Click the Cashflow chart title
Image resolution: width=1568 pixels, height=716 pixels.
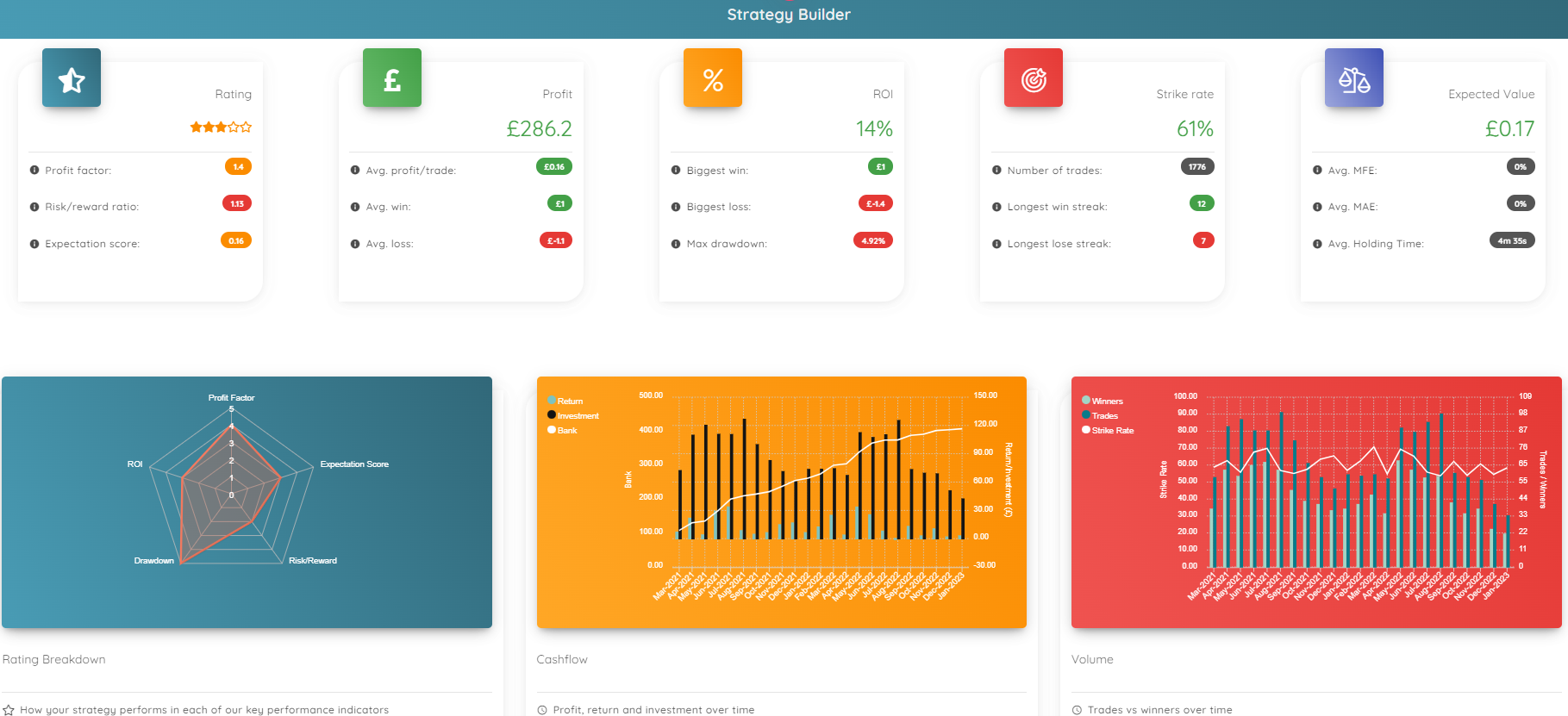(562, 659)
